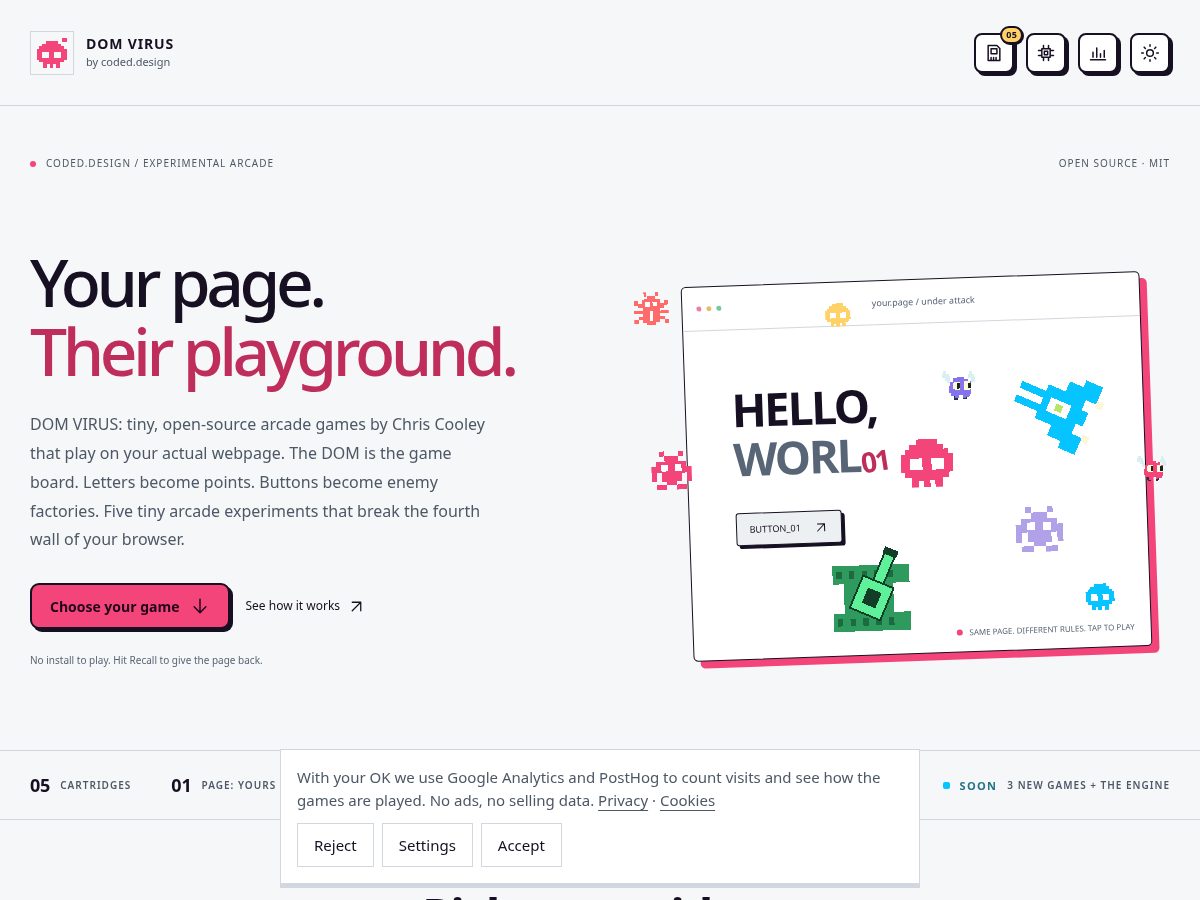
Task: Accept analytics cookies
Action: pyautogui.click(x=521, y=845)
